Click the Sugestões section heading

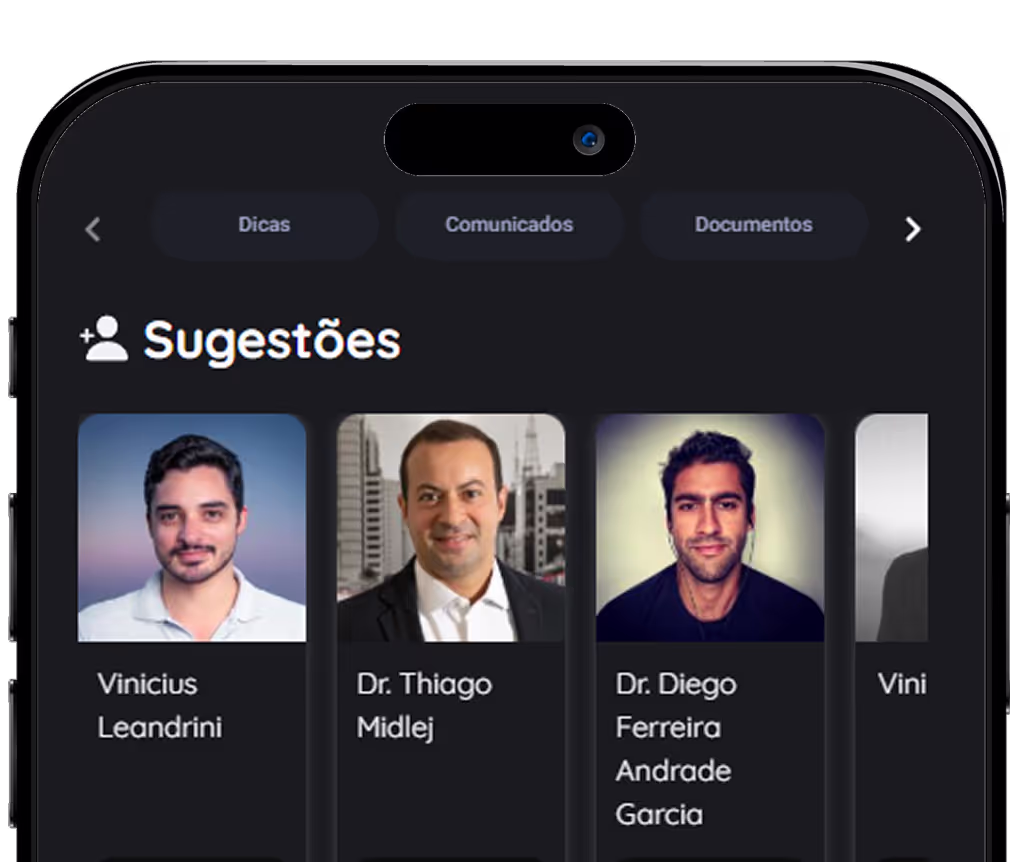coord(272,340)
